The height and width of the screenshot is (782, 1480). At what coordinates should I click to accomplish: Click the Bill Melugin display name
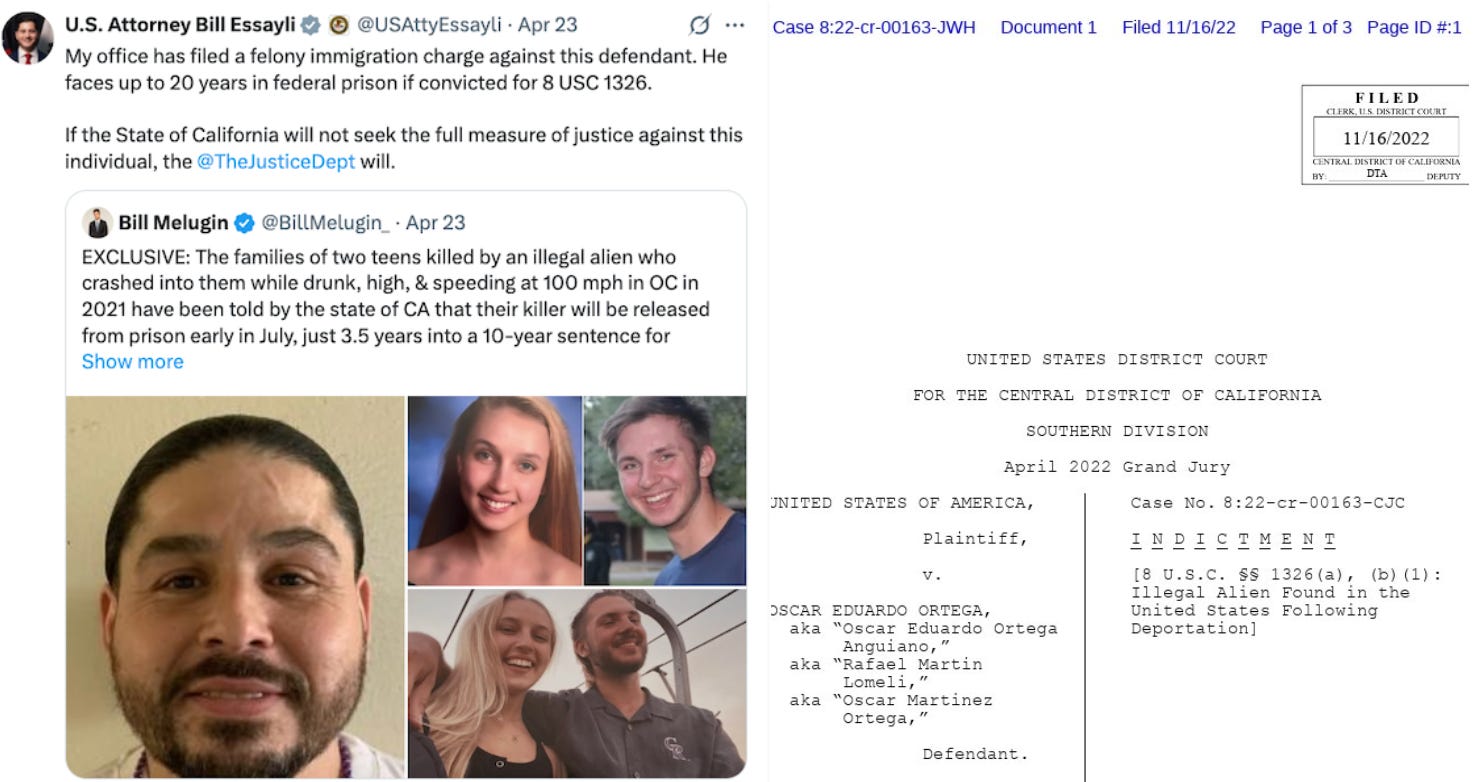(173, 223)
